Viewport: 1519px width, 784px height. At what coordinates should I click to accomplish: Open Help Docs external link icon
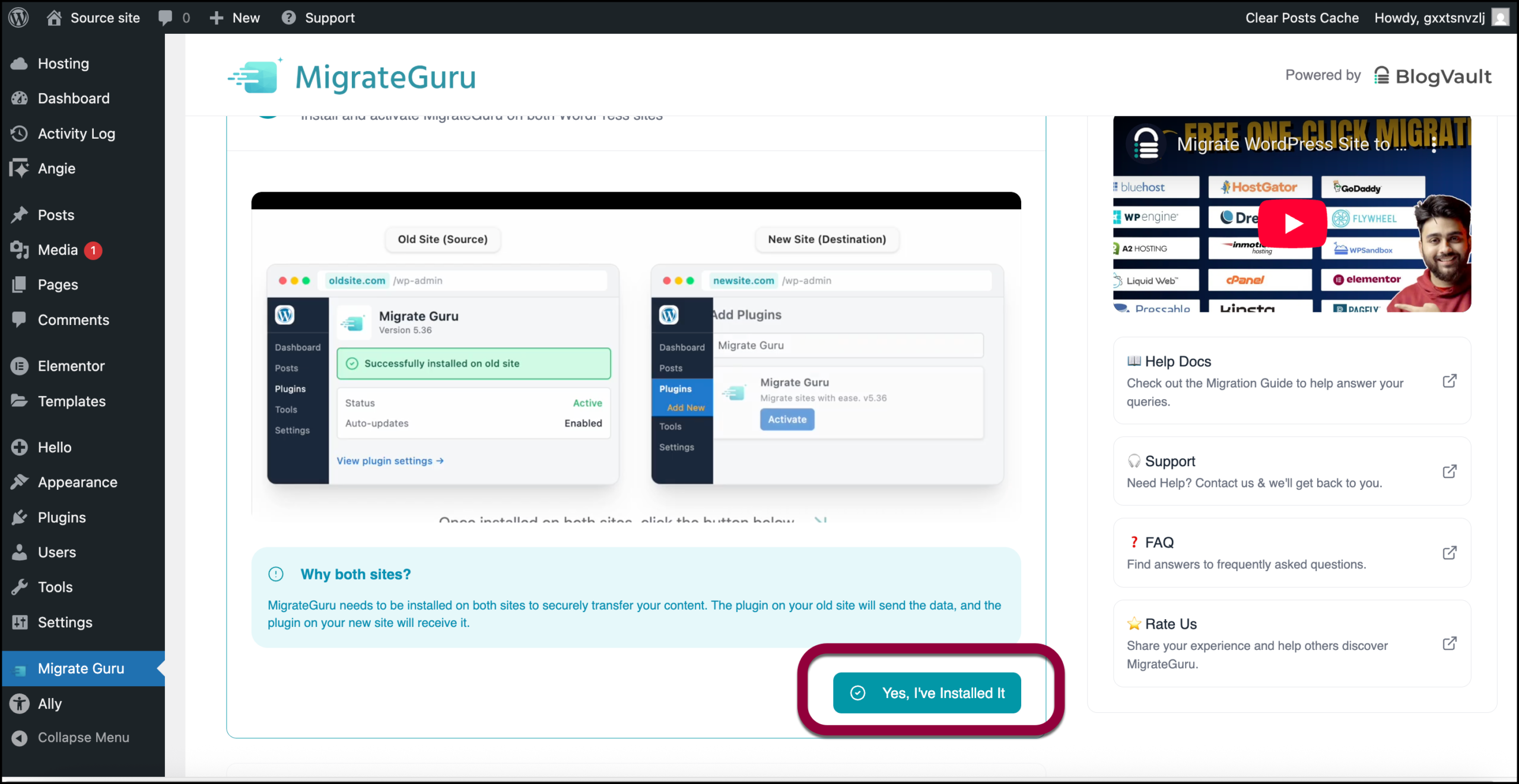point(1449,381)
